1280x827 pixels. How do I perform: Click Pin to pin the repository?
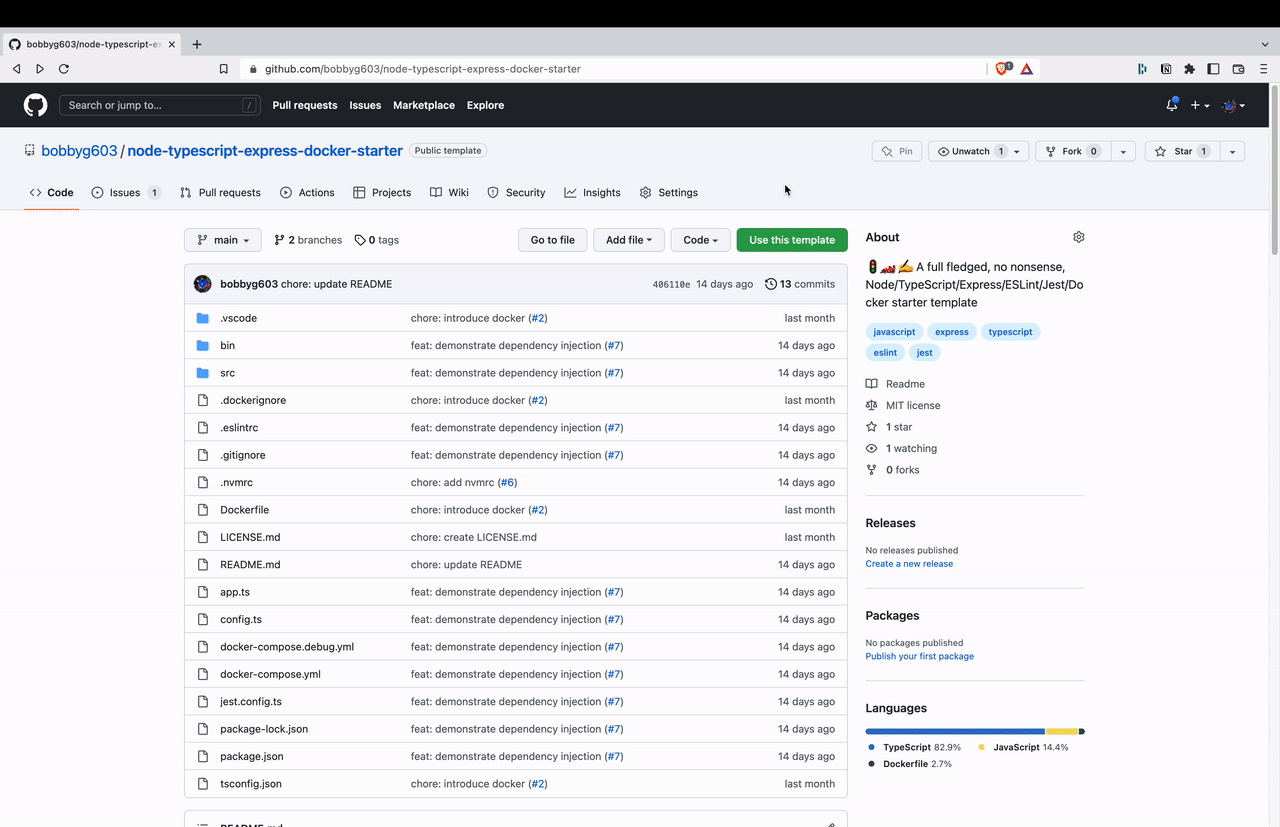[x=897, y=151]
